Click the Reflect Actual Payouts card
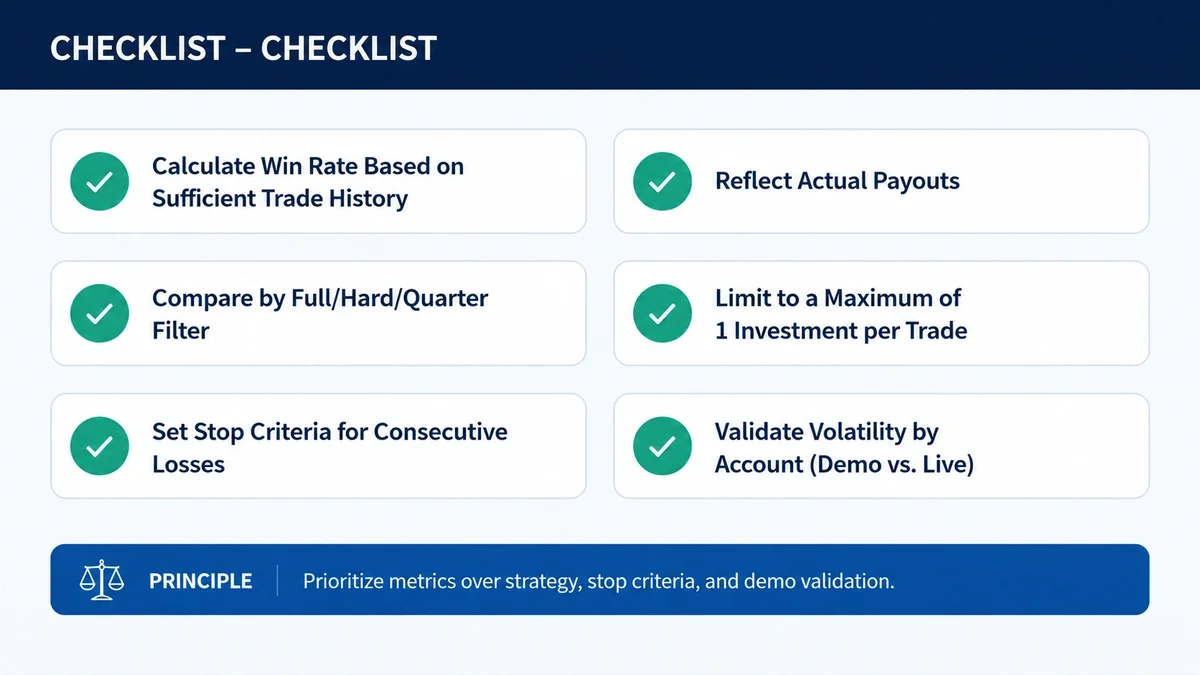This screenshot has width=1200, height=675. pos(881,181)
